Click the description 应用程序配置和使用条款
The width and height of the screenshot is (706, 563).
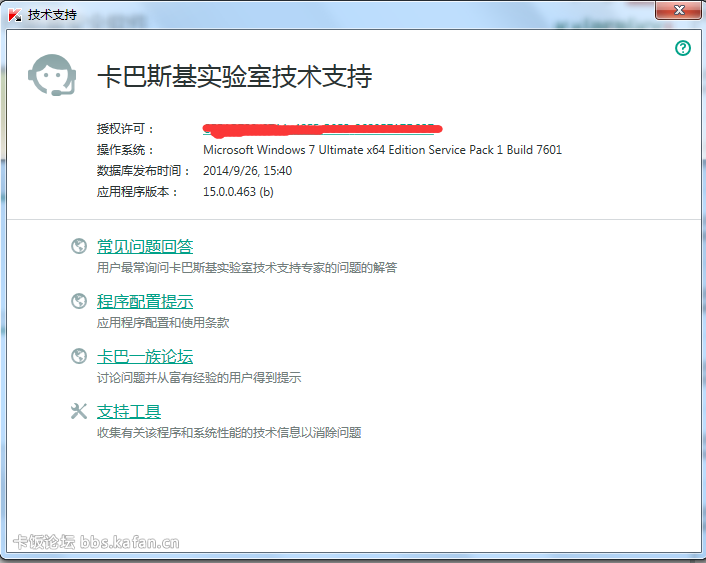[163, 322]
